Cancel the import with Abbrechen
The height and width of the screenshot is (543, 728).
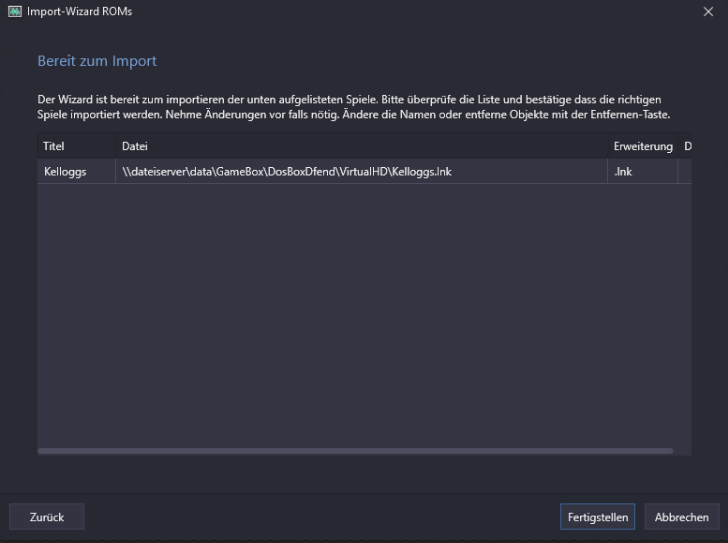(681, 517)
